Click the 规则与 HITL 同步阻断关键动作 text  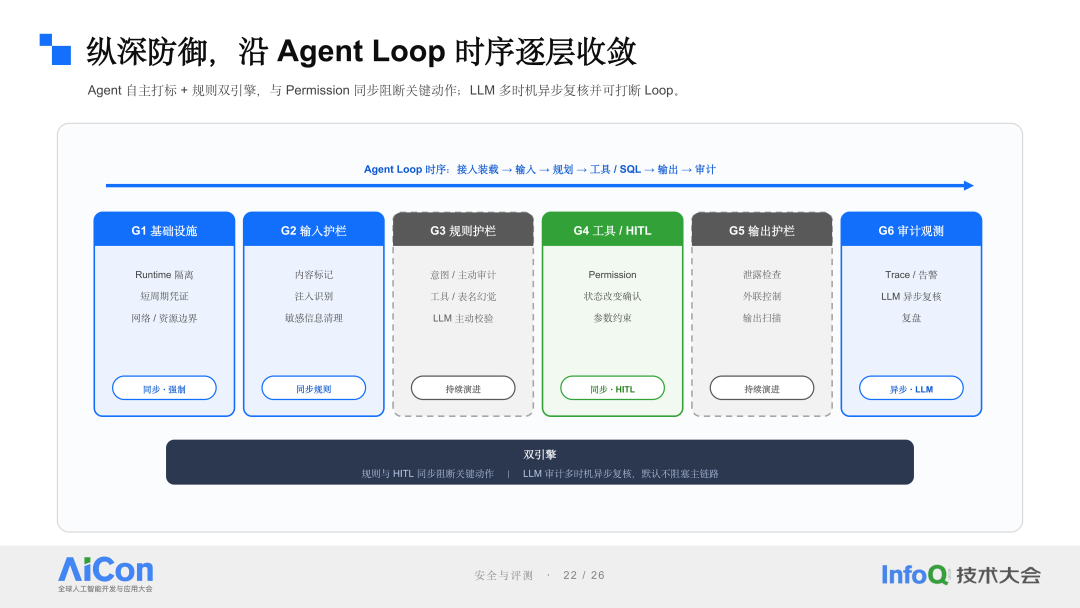coord(428,474)
